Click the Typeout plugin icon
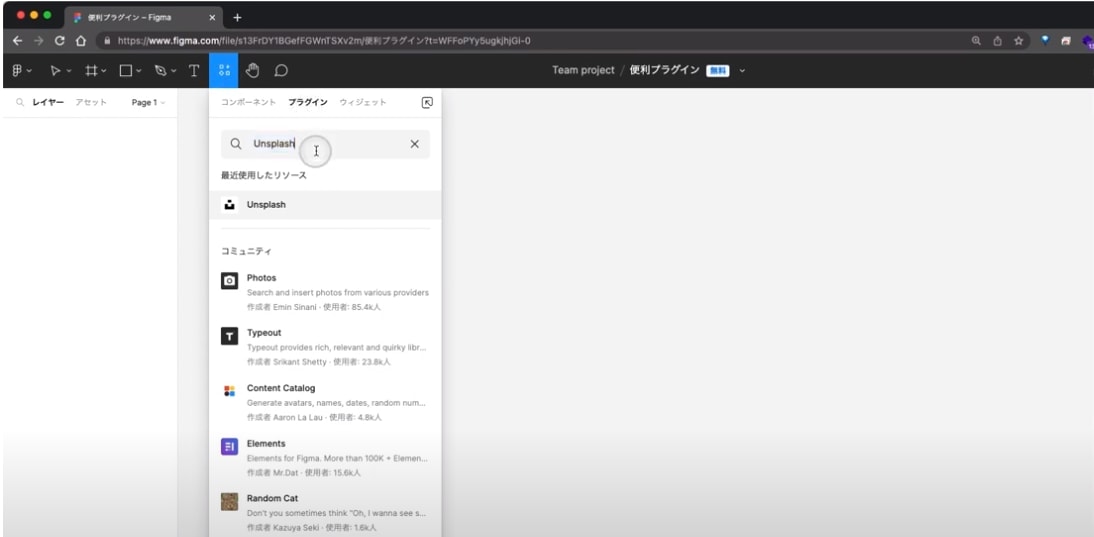This screenshot has width=1094, height=537. coord(230,336)
